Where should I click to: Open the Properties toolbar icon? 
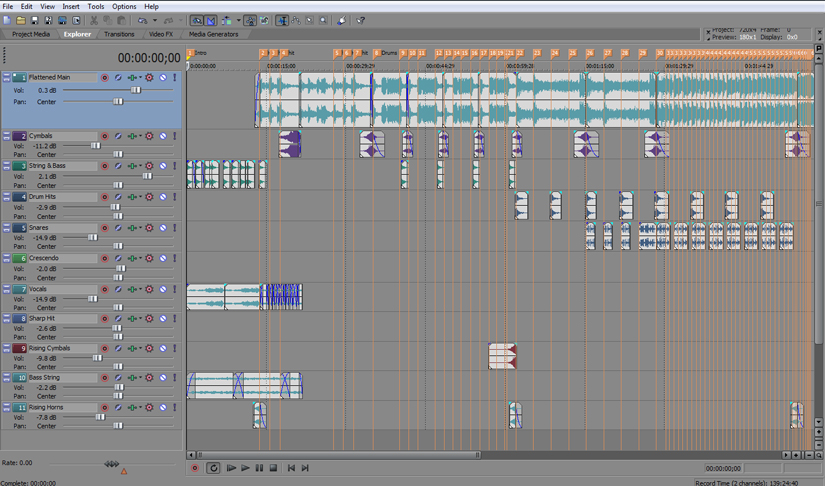coord(76,21)
